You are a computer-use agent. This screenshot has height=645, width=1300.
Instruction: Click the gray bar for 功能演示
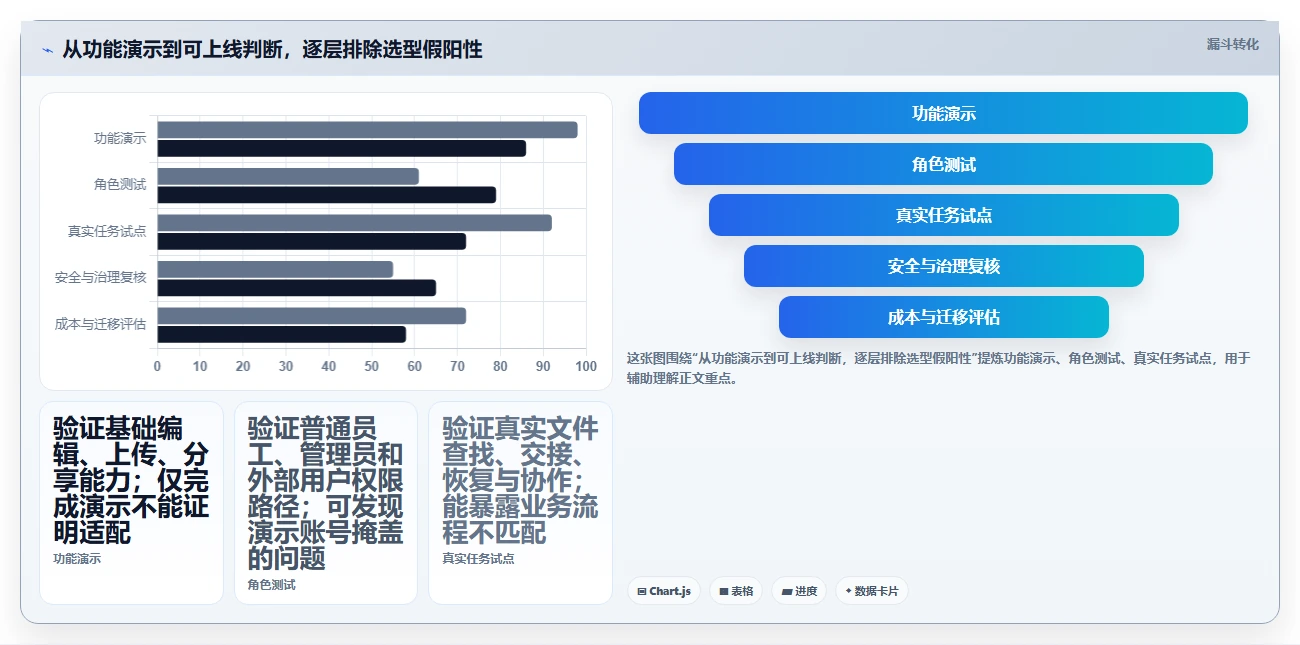pyautogui.click(x=367, y=130)
